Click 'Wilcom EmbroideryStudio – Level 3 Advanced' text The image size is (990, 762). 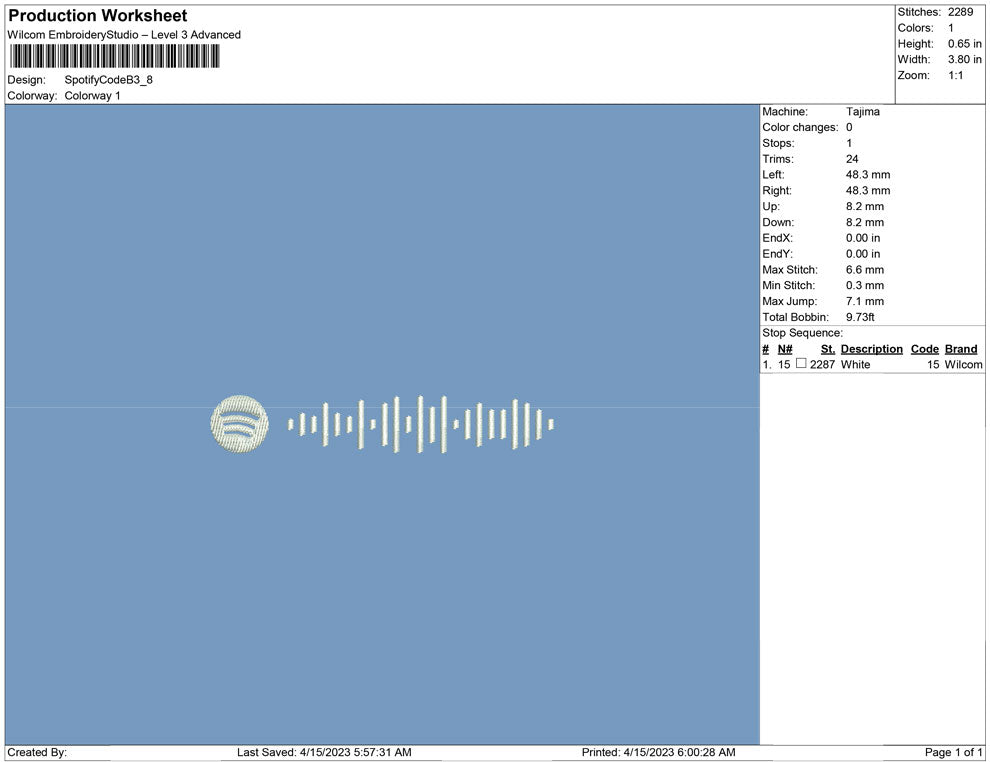(x=124, y=35)
